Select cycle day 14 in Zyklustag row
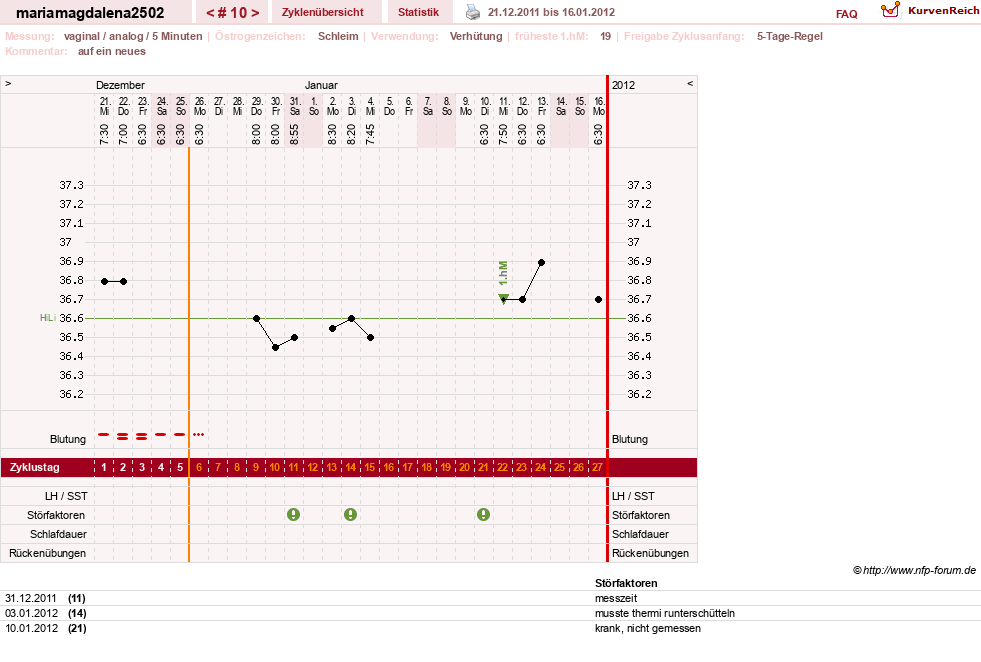The image size is (981, 662). (350, 467)
